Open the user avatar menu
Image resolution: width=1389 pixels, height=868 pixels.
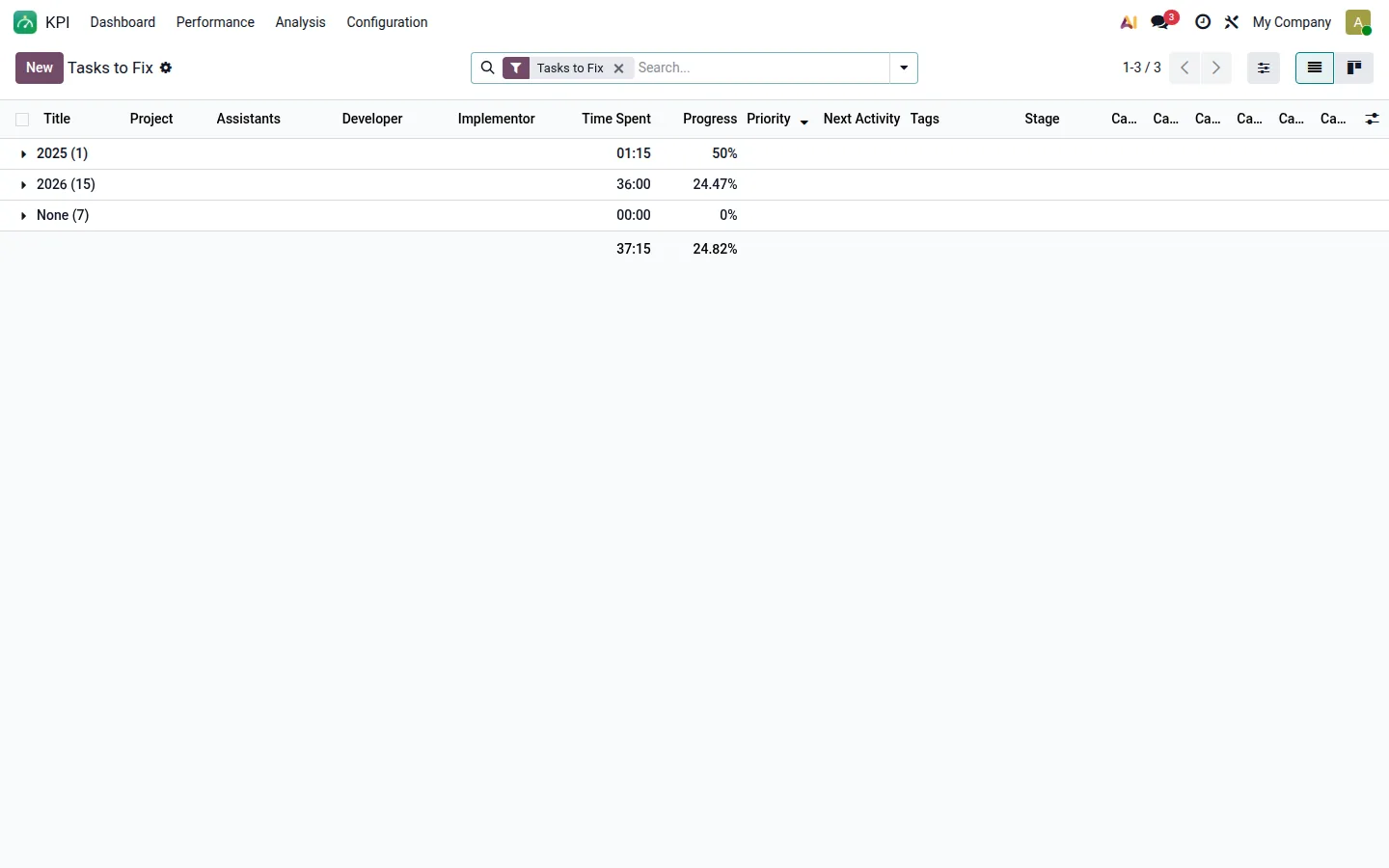click(x=1358, y=22)
